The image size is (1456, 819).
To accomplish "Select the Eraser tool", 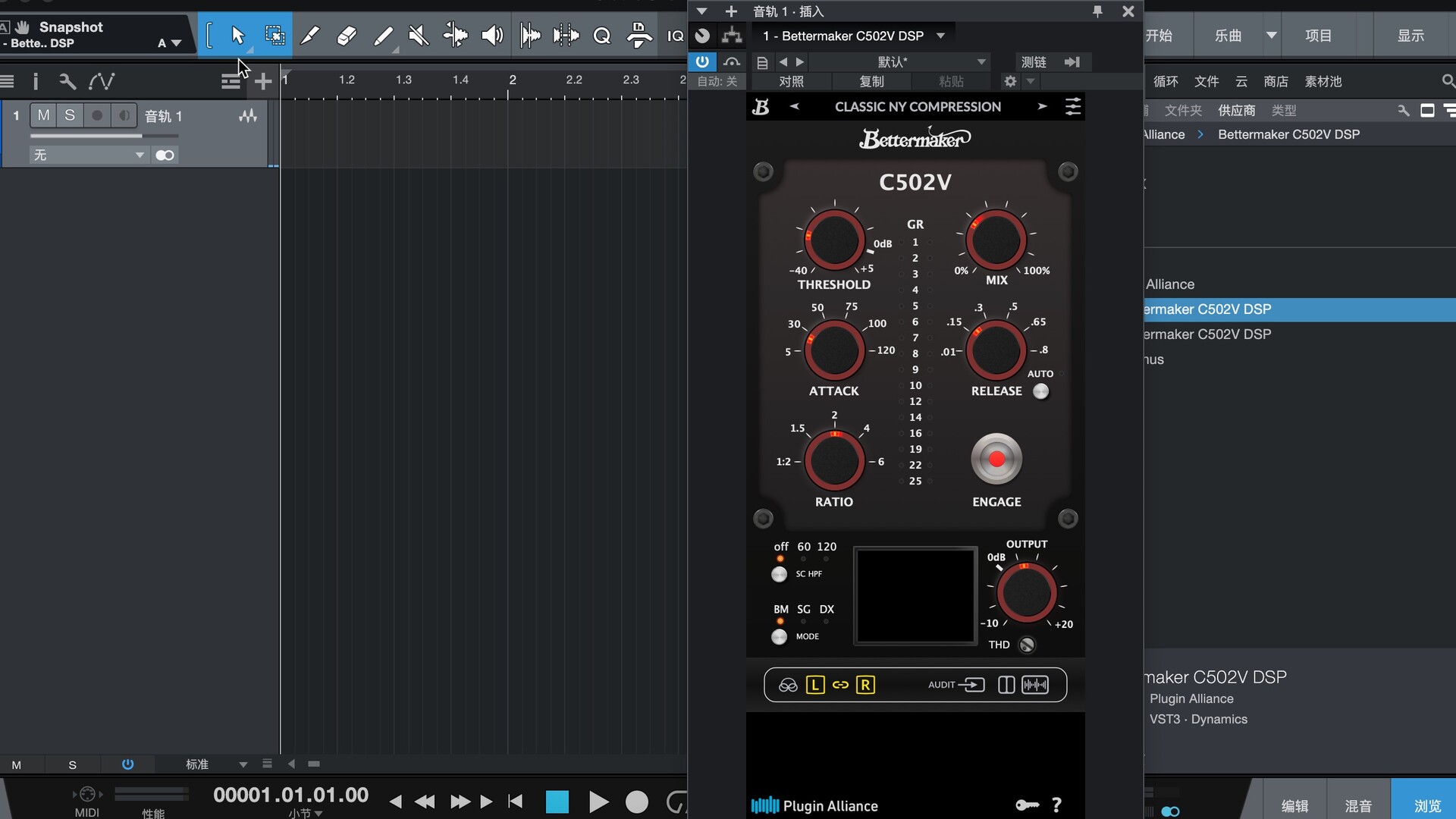I will (346, 36).
